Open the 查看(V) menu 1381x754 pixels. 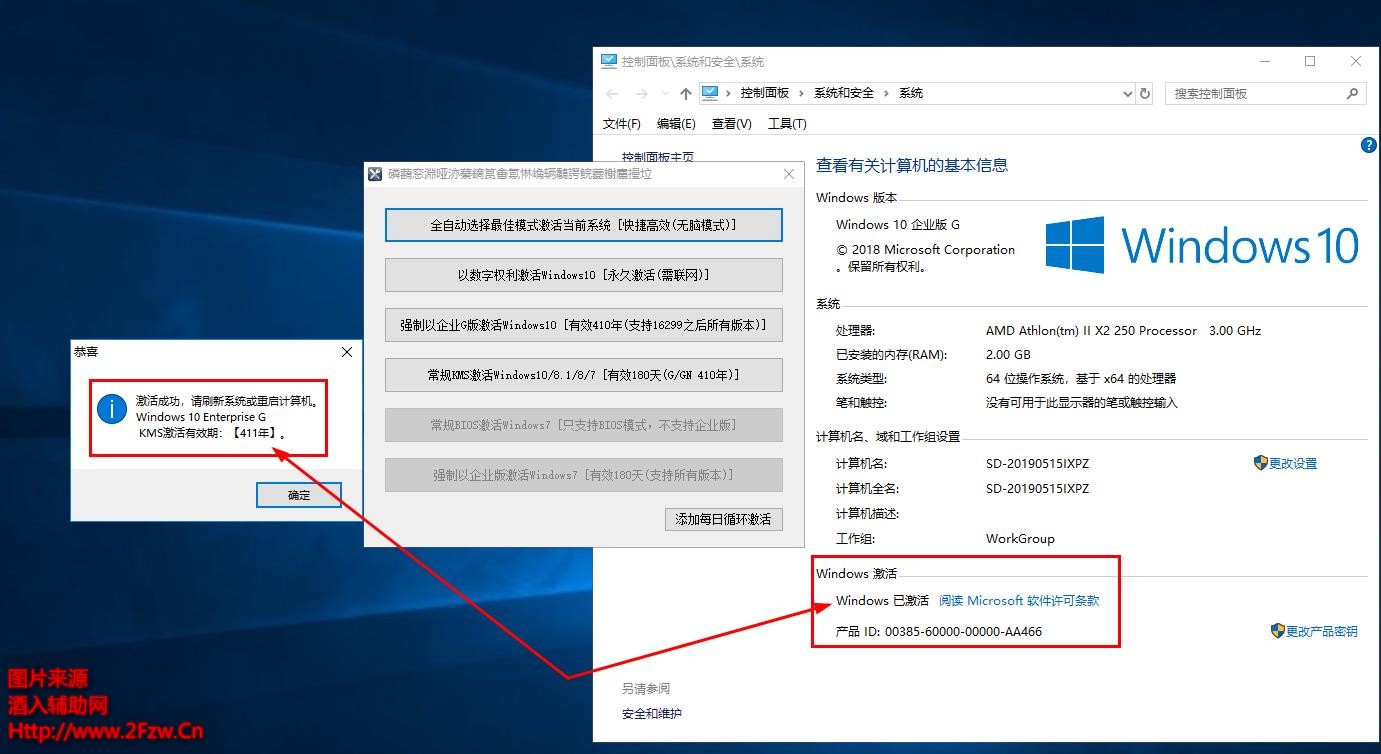(731, 123)
